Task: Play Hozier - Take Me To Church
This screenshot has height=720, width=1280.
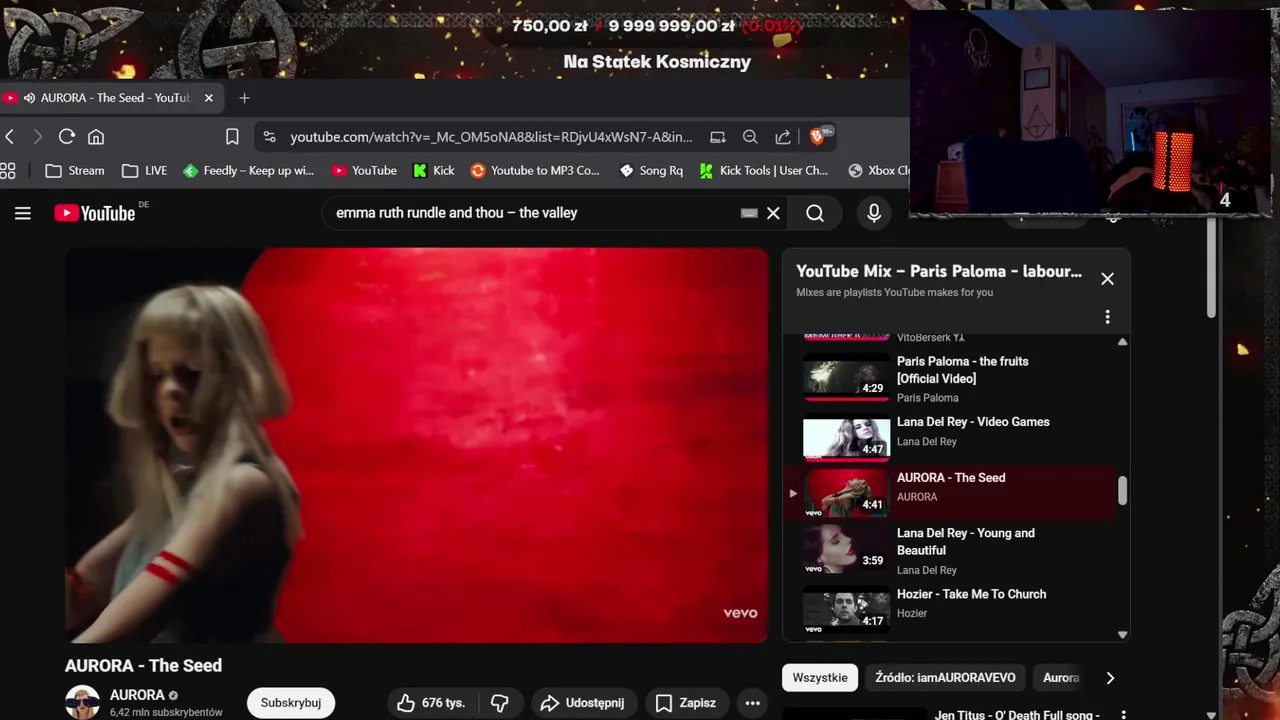Action: click(950, 608)
